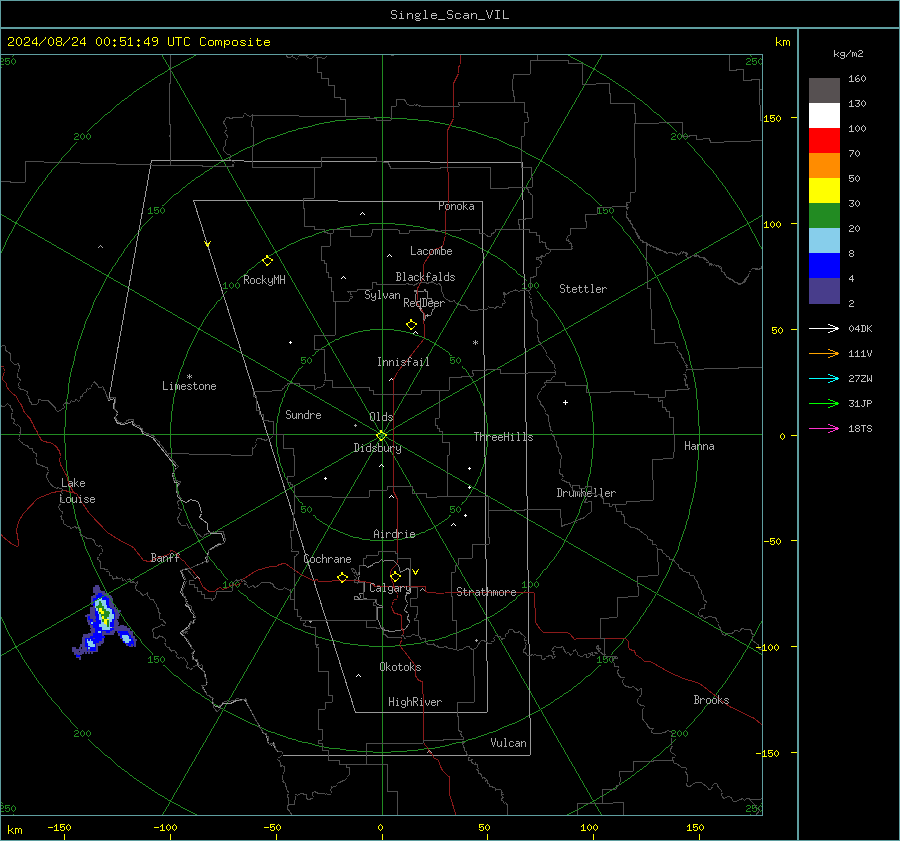Image resolution: width=900 pixels, height=841 pixels.
Task: Click the Banff town label
Action: point(165,557)
